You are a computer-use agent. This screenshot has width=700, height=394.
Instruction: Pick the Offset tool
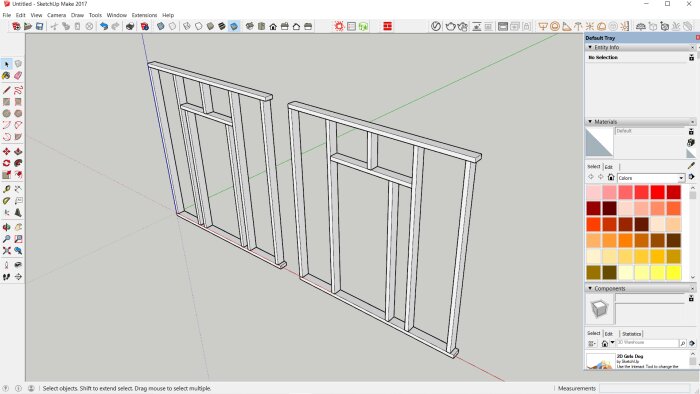[18, 175]
